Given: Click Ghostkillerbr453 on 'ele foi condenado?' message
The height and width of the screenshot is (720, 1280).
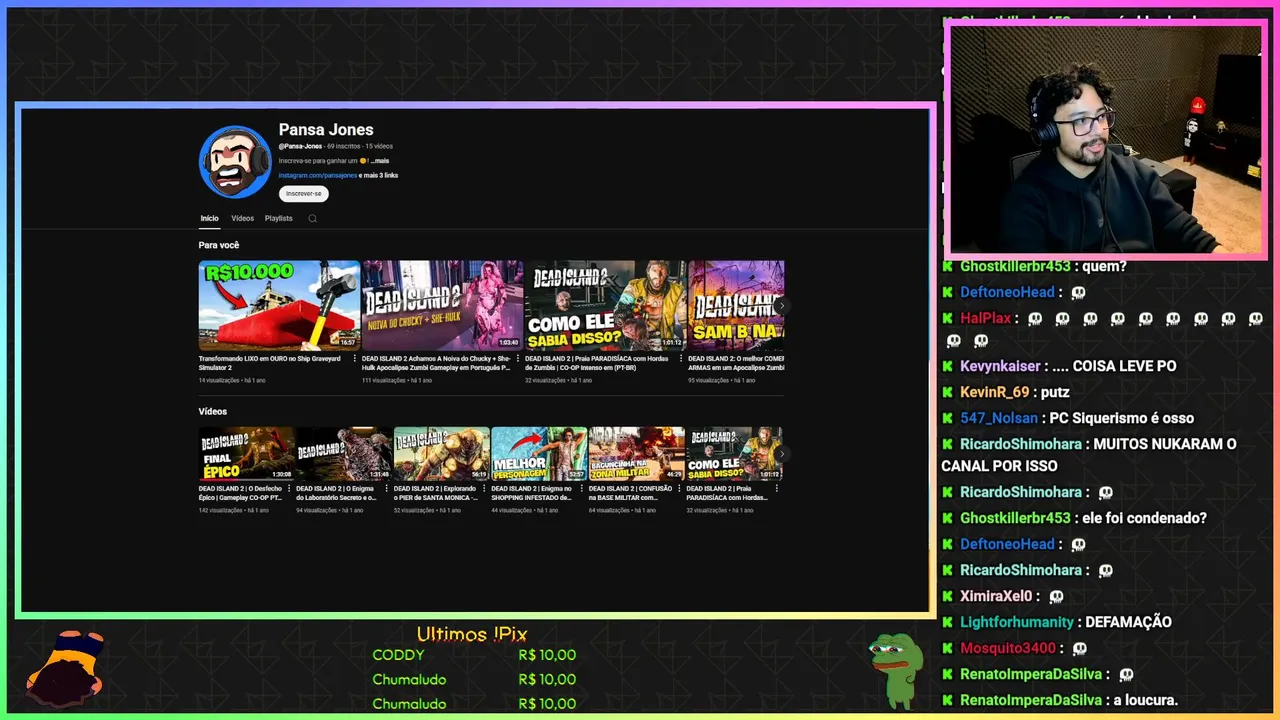Looking at the screenshot, I should (1015, 518).
